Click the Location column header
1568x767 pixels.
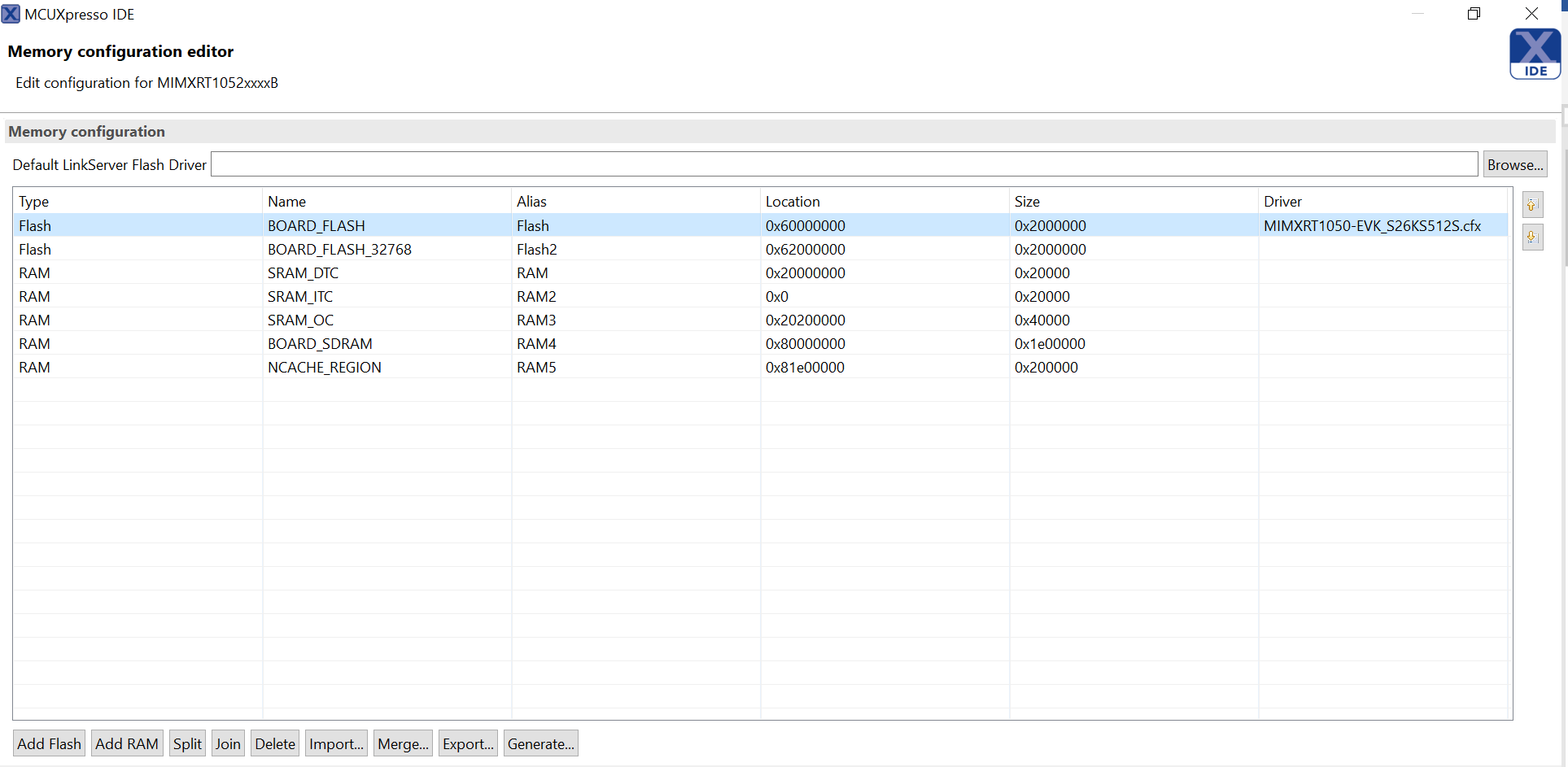793,201
